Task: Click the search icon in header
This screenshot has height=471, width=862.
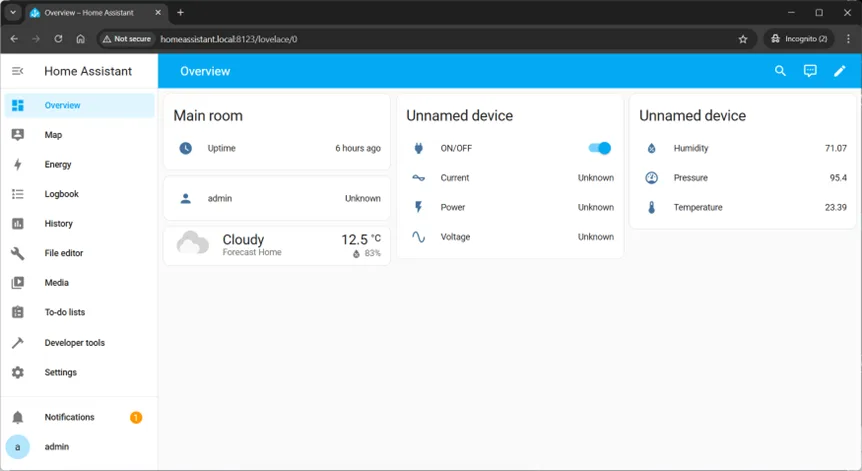Action: (781, 71)
